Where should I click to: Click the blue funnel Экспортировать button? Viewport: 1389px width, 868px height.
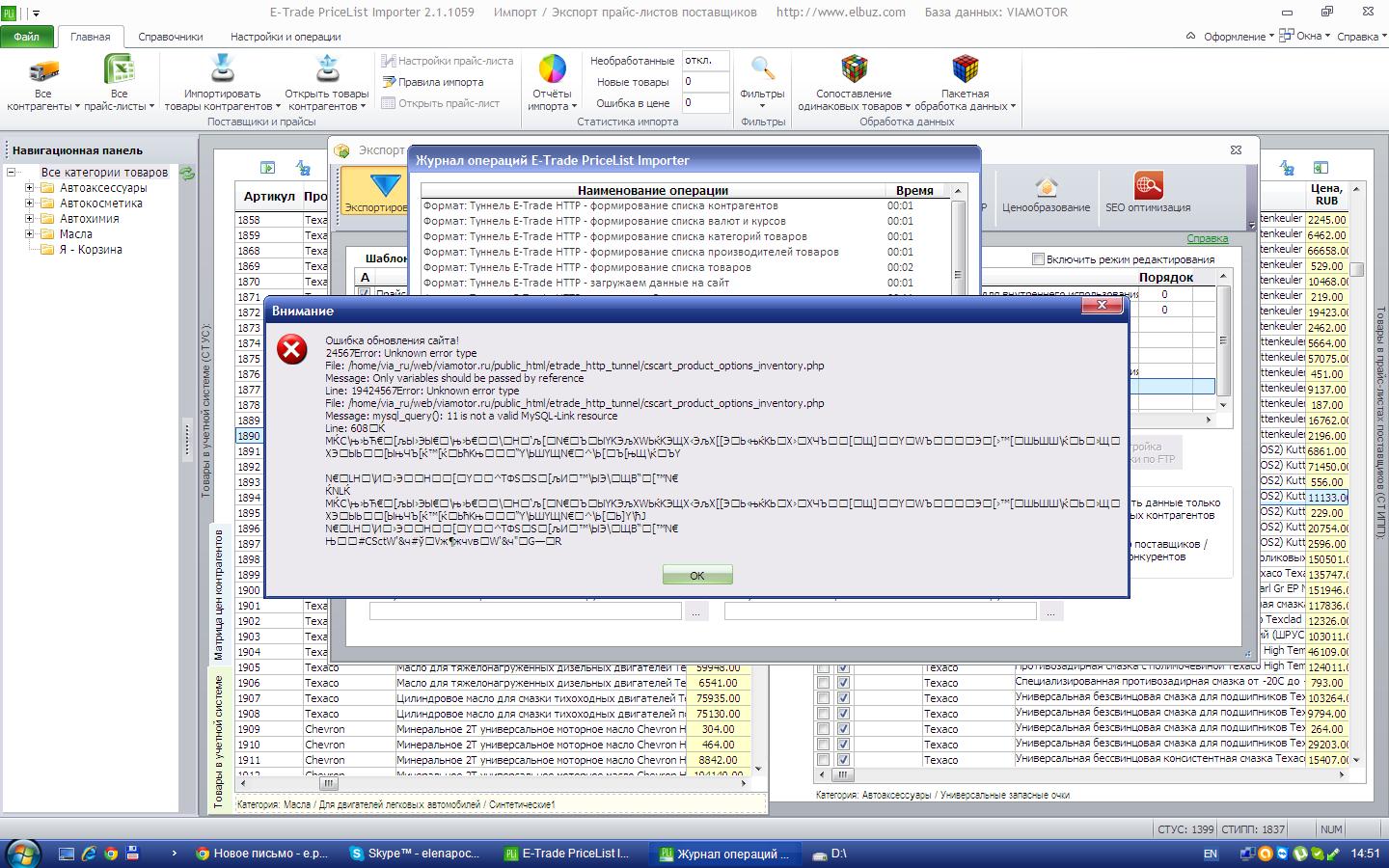(375, 191)
